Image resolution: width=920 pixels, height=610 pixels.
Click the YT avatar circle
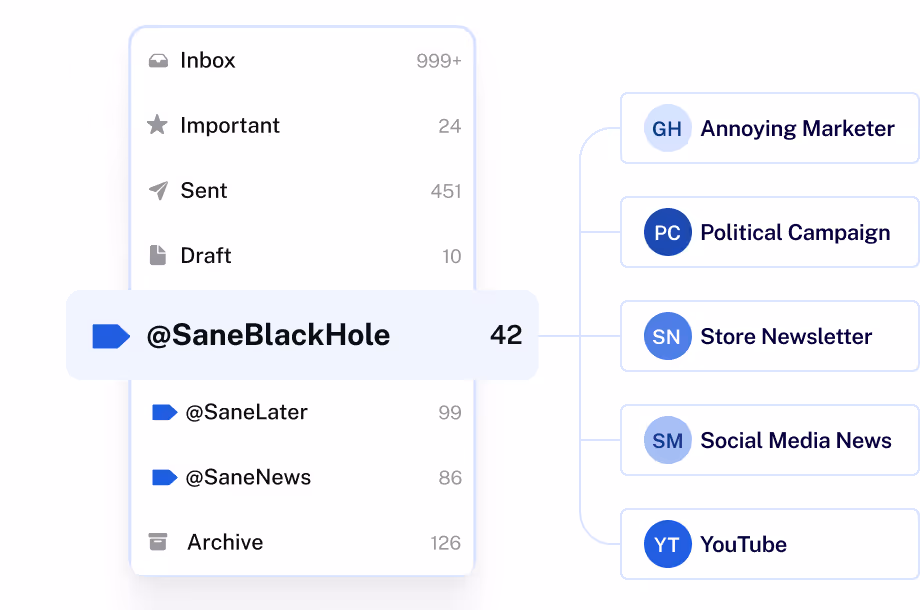[x=667, y=544]
